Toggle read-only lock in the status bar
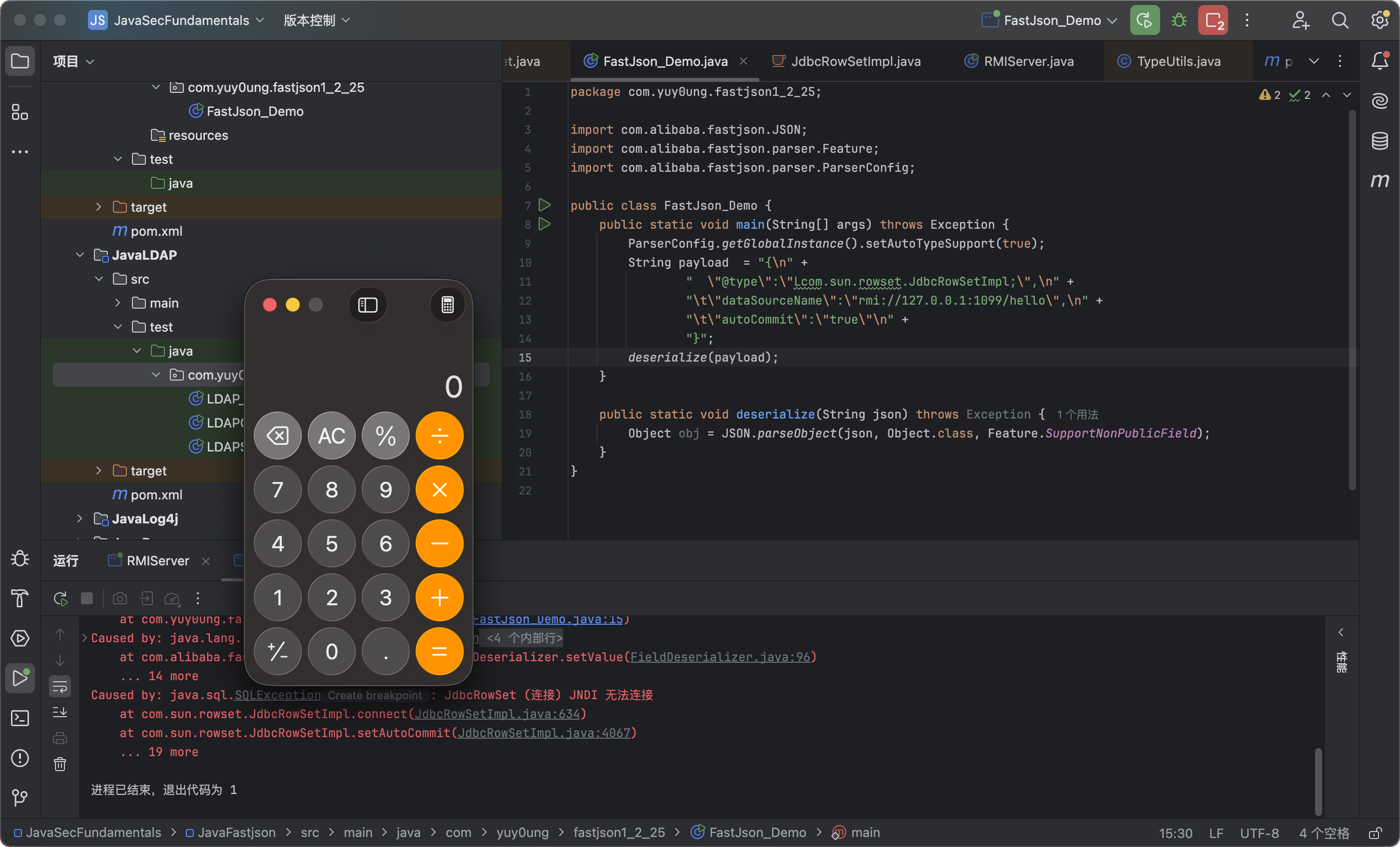The height and width of the screenshot is (847, 1400). click(x=1375, y=833)
